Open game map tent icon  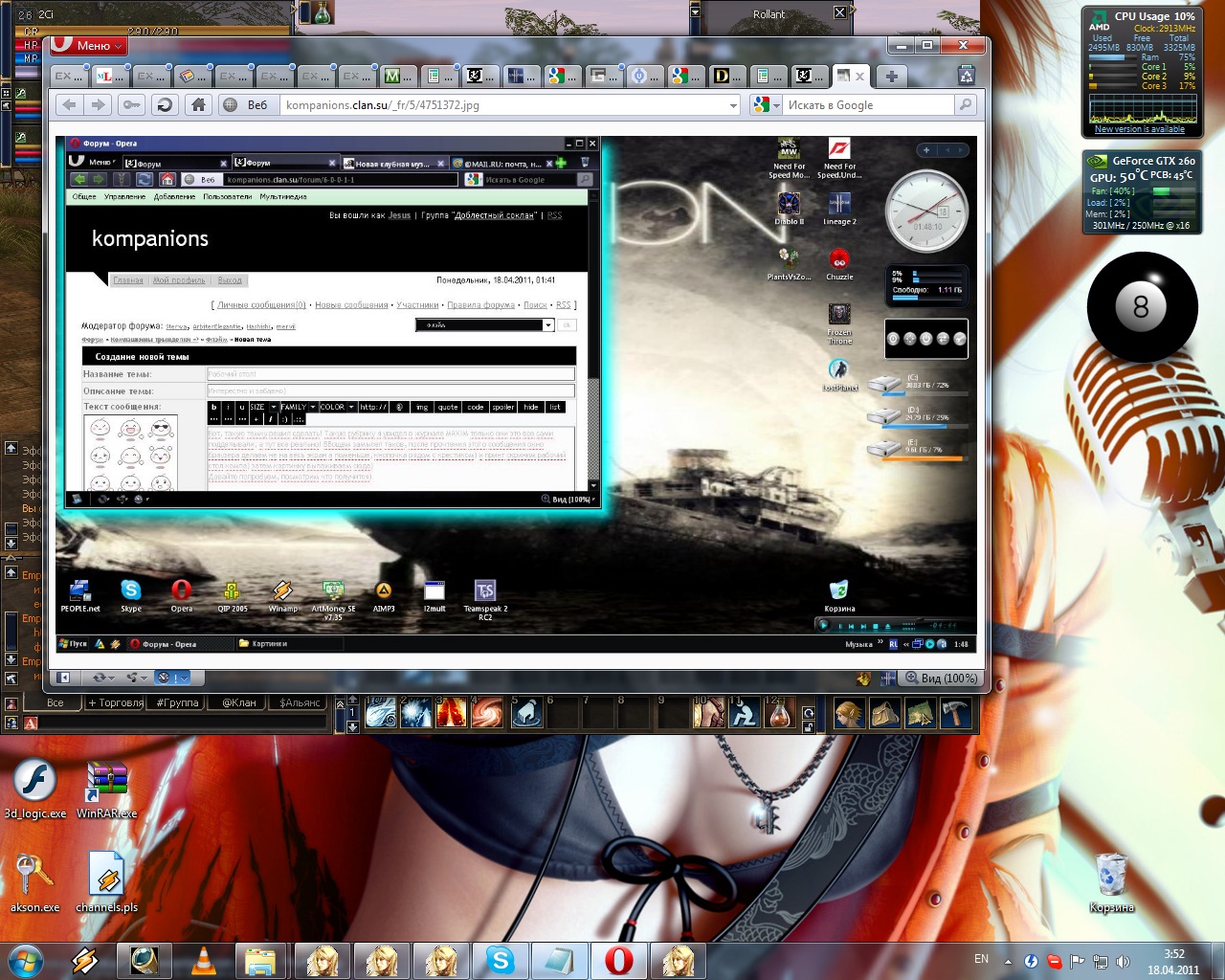pyautogui.click(x=920, y=712)
